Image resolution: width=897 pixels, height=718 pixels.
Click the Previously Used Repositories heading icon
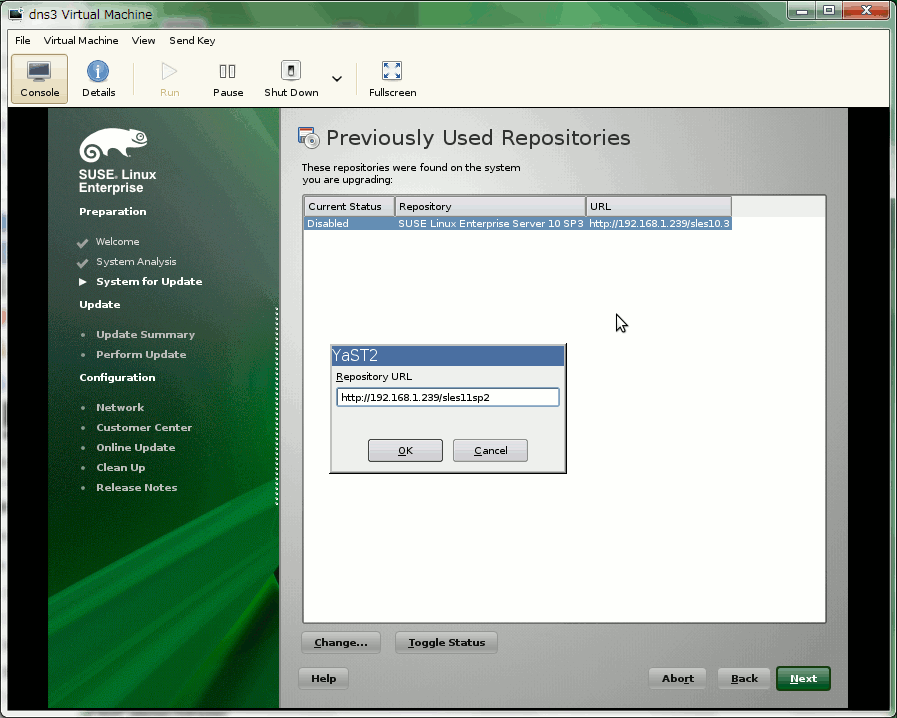(x=309, y=138)
